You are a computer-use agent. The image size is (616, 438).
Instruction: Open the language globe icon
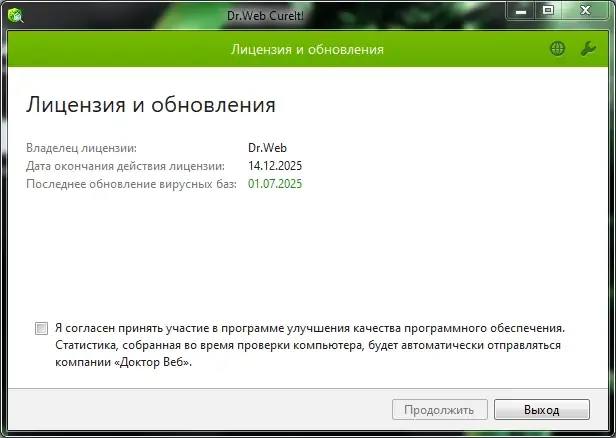[557, 49]
